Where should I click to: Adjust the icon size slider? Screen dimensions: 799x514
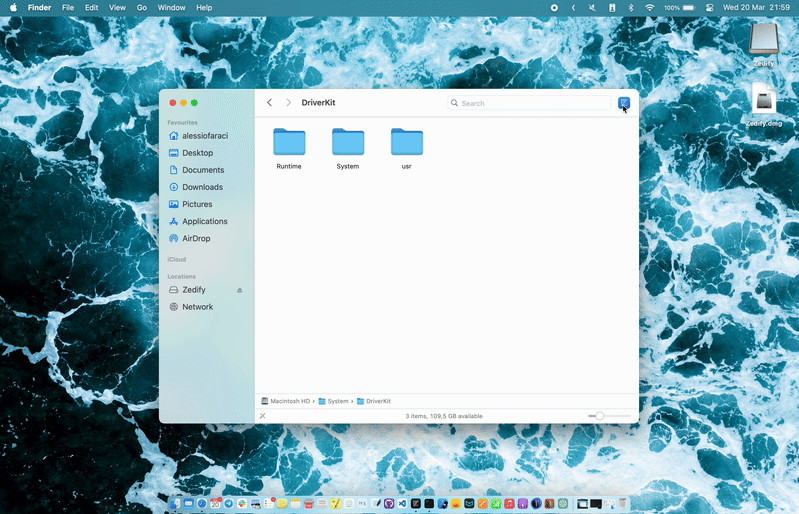(609, 416)
